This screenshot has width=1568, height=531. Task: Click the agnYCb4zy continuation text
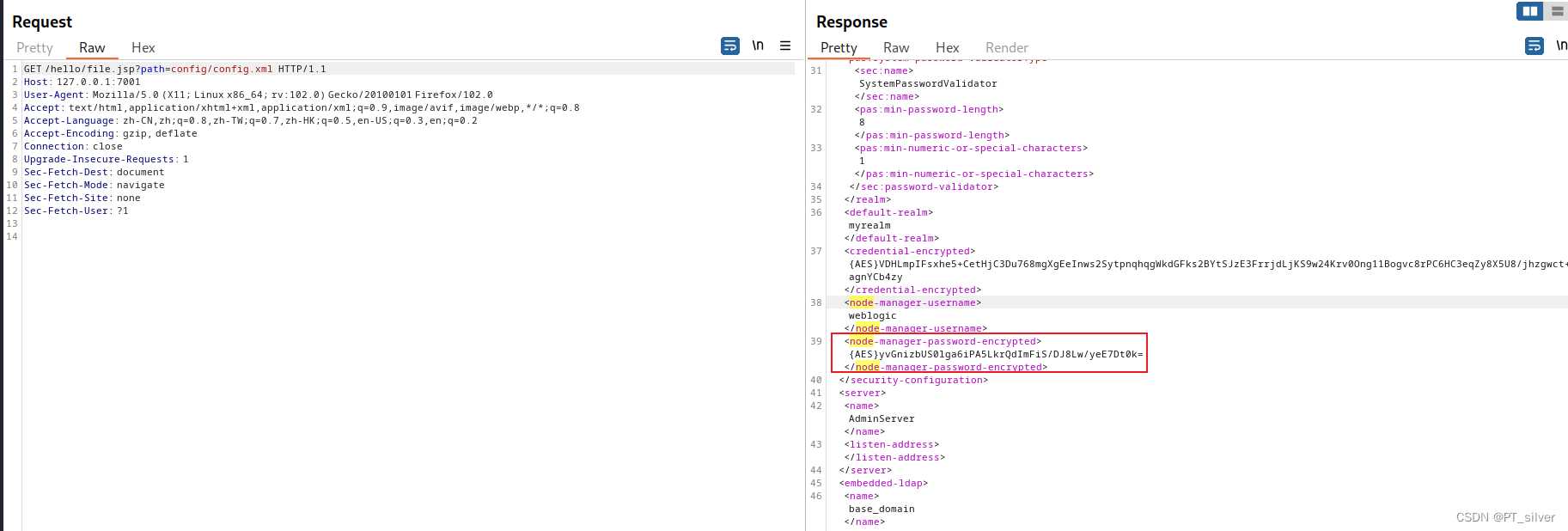pyautogui.click(x=876, y=277)
